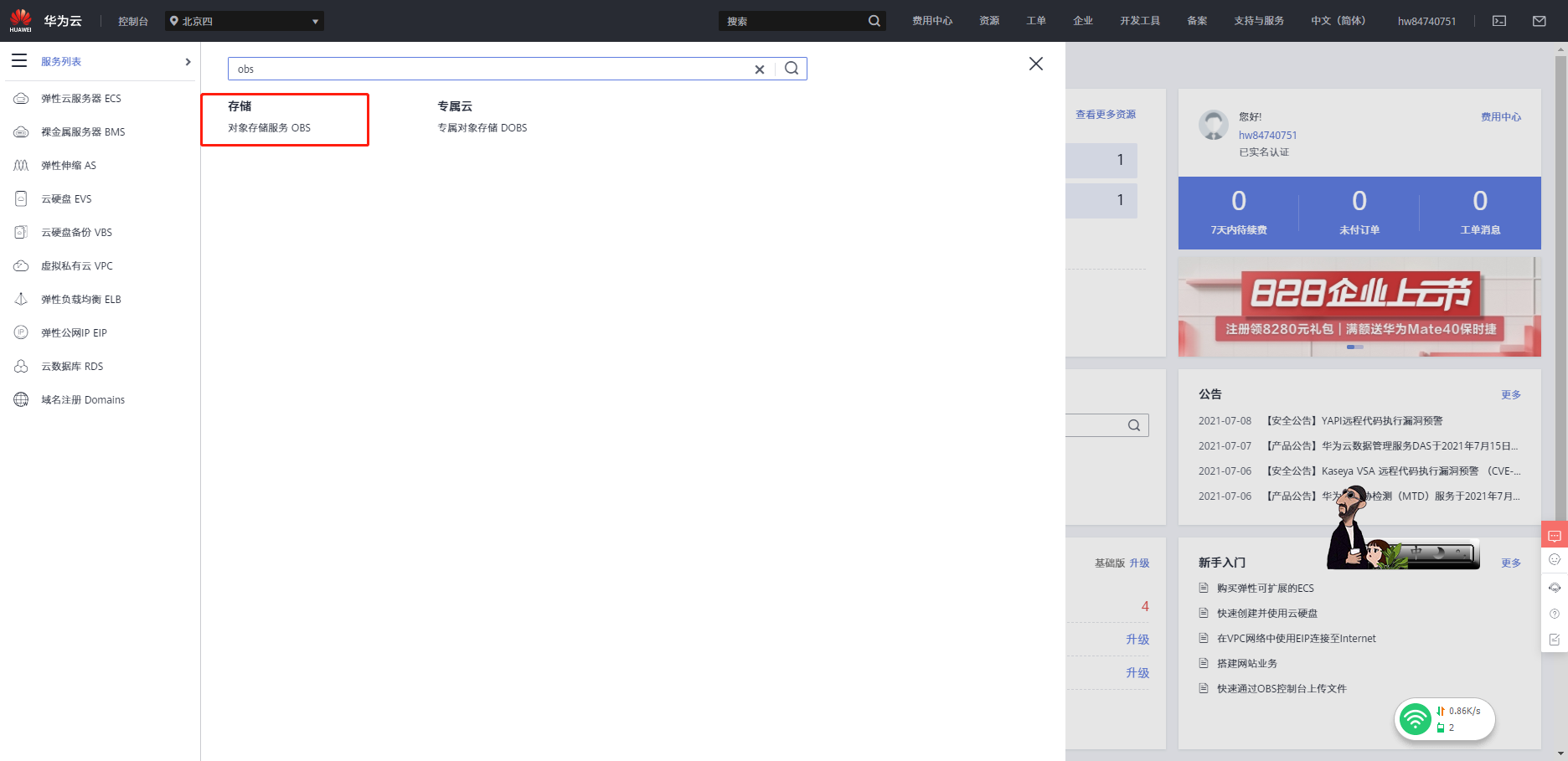Click the VPC virtual private cloud icon
The image size is (1568, 761).
(21, 266)
